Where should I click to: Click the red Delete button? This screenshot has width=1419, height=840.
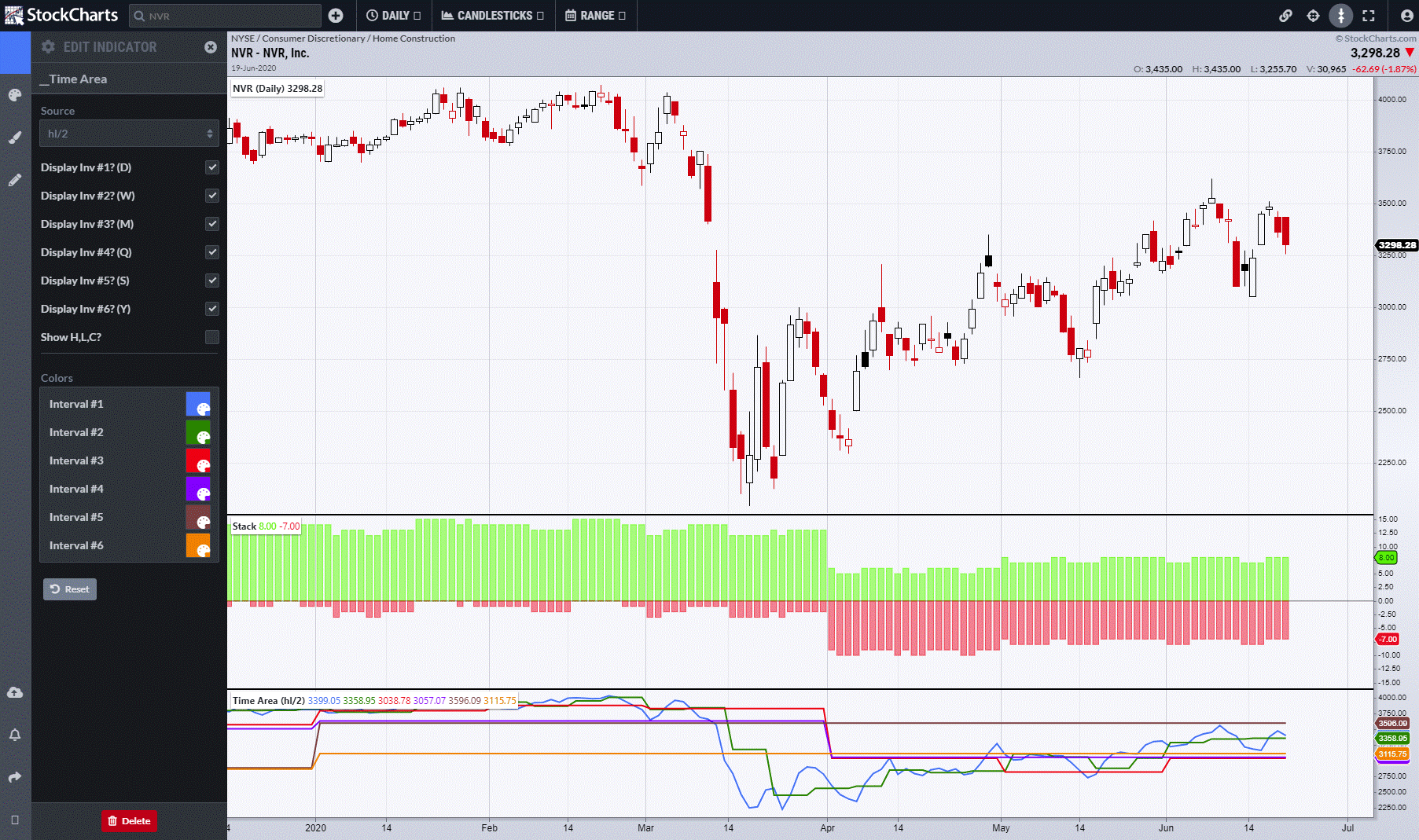[x=129, y=821]
